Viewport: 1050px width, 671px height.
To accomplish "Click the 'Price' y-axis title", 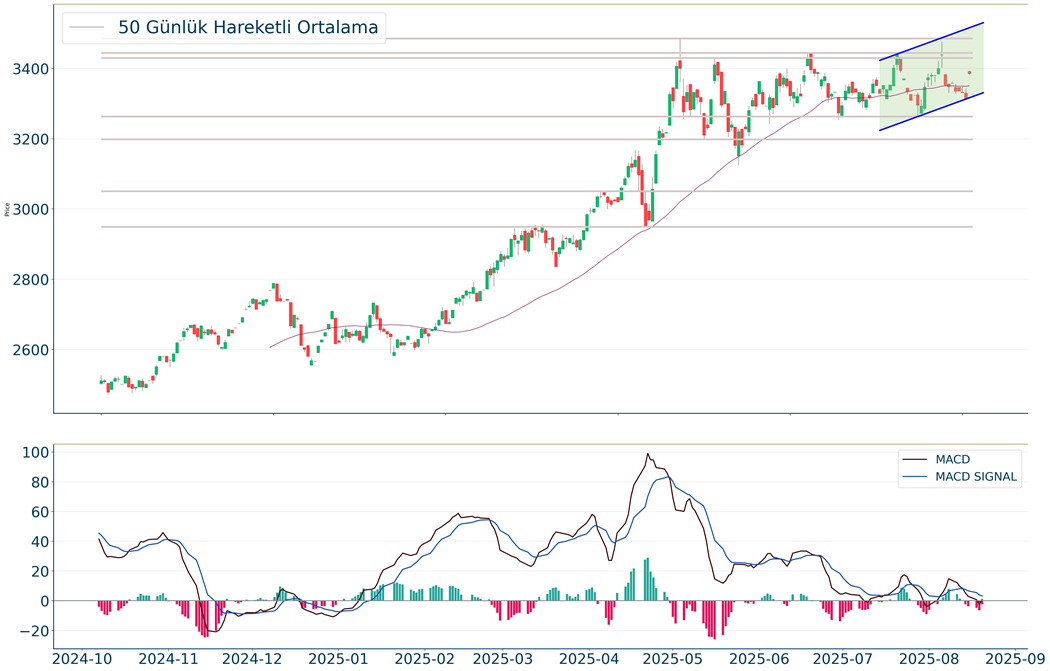I will (7, 209).
